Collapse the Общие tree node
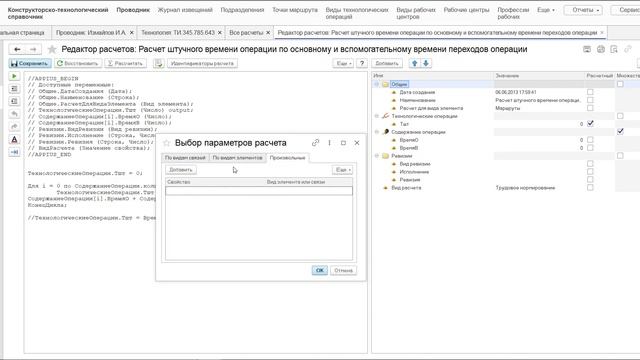Viewport: 640px width, 360px height. 377,84
